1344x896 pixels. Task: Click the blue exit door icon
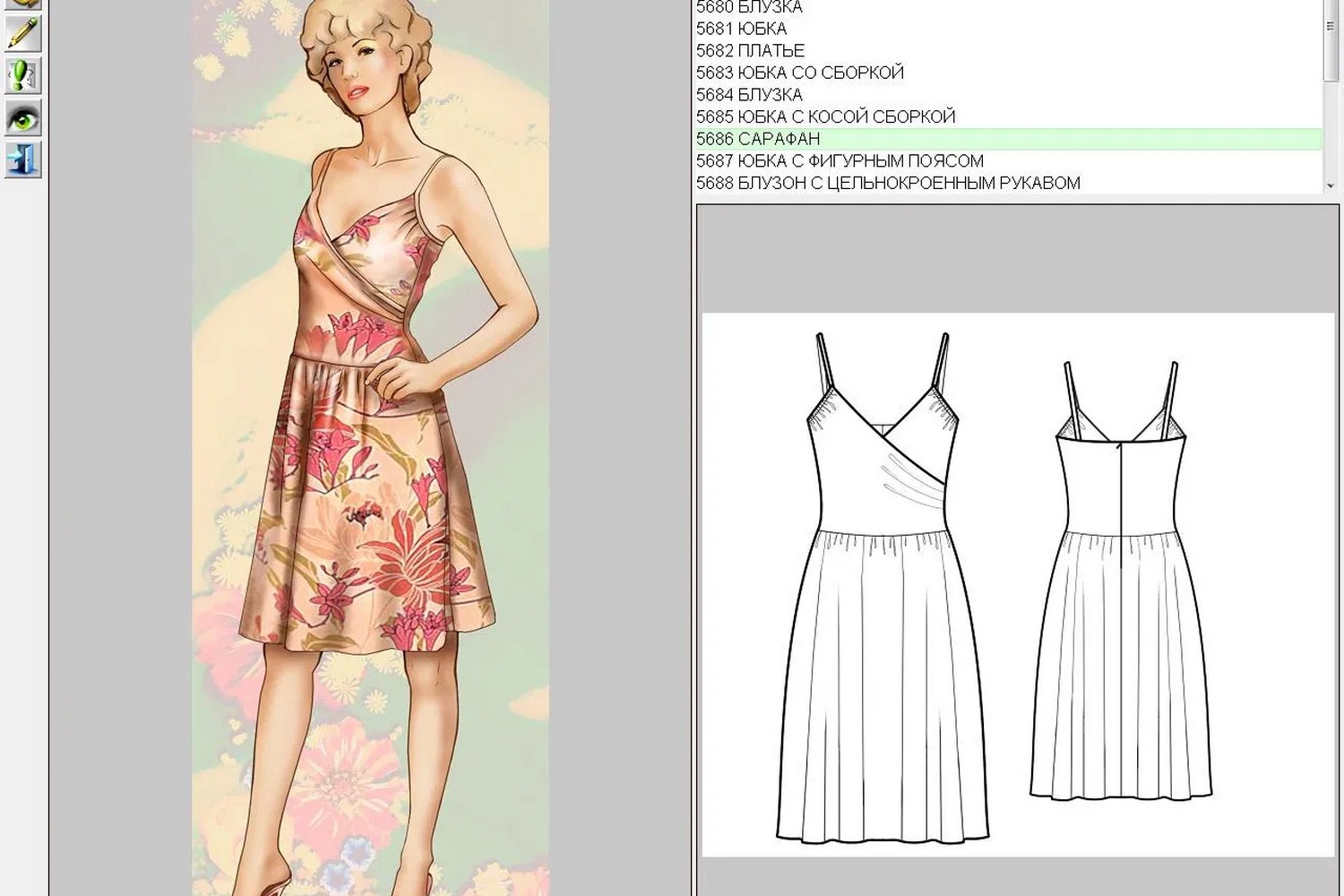[x=22, y=159]
